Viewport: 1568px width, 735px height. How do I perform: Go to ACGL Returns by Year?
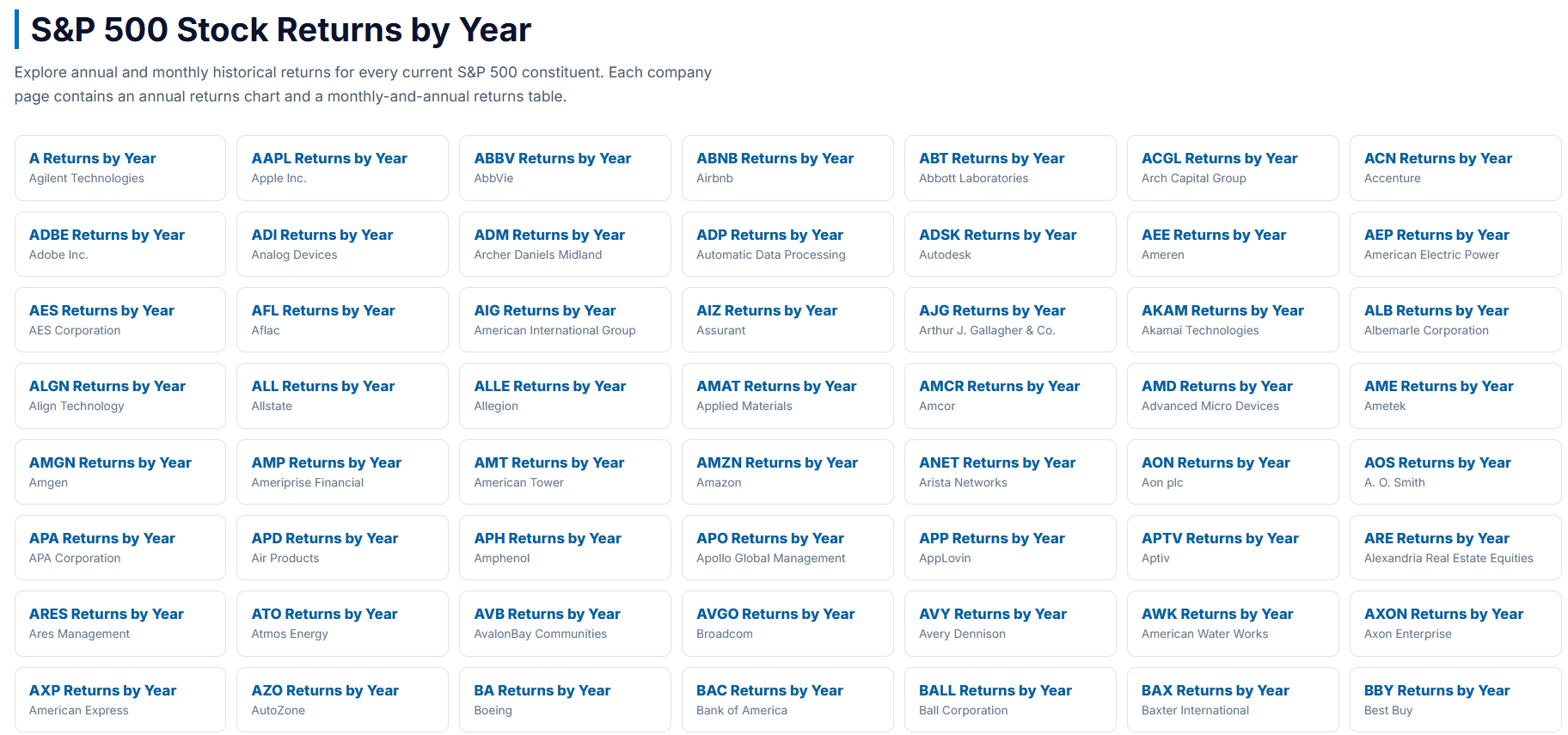[1233, 168]
